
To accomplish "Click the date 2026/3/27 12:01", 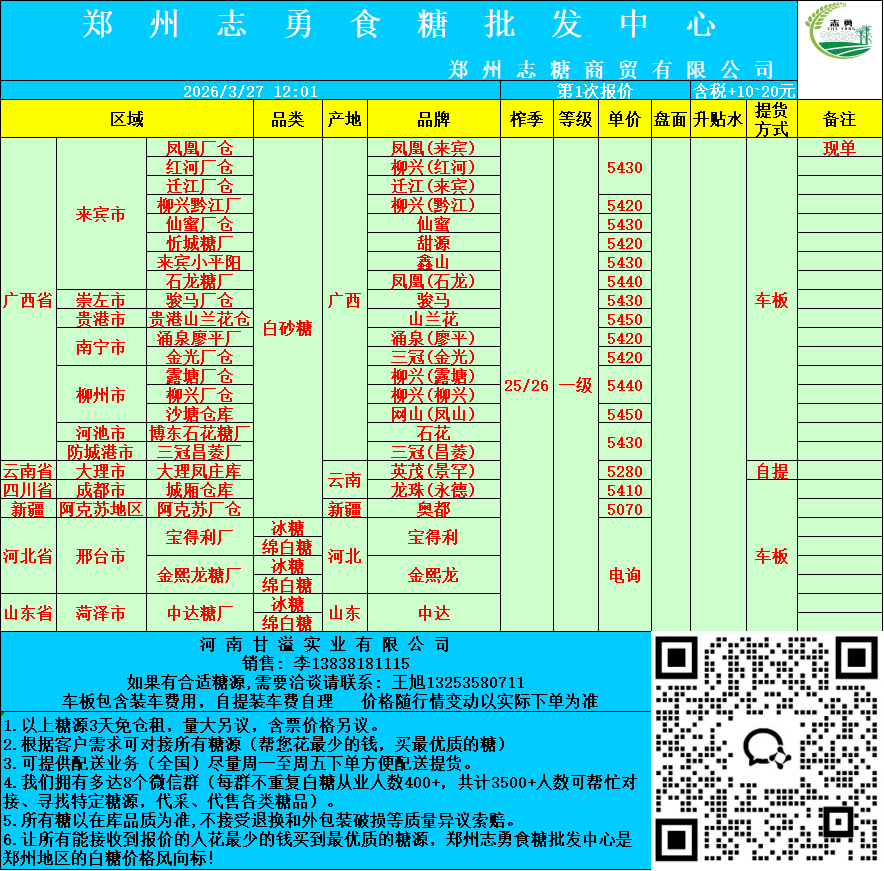I will pos(250,91).
